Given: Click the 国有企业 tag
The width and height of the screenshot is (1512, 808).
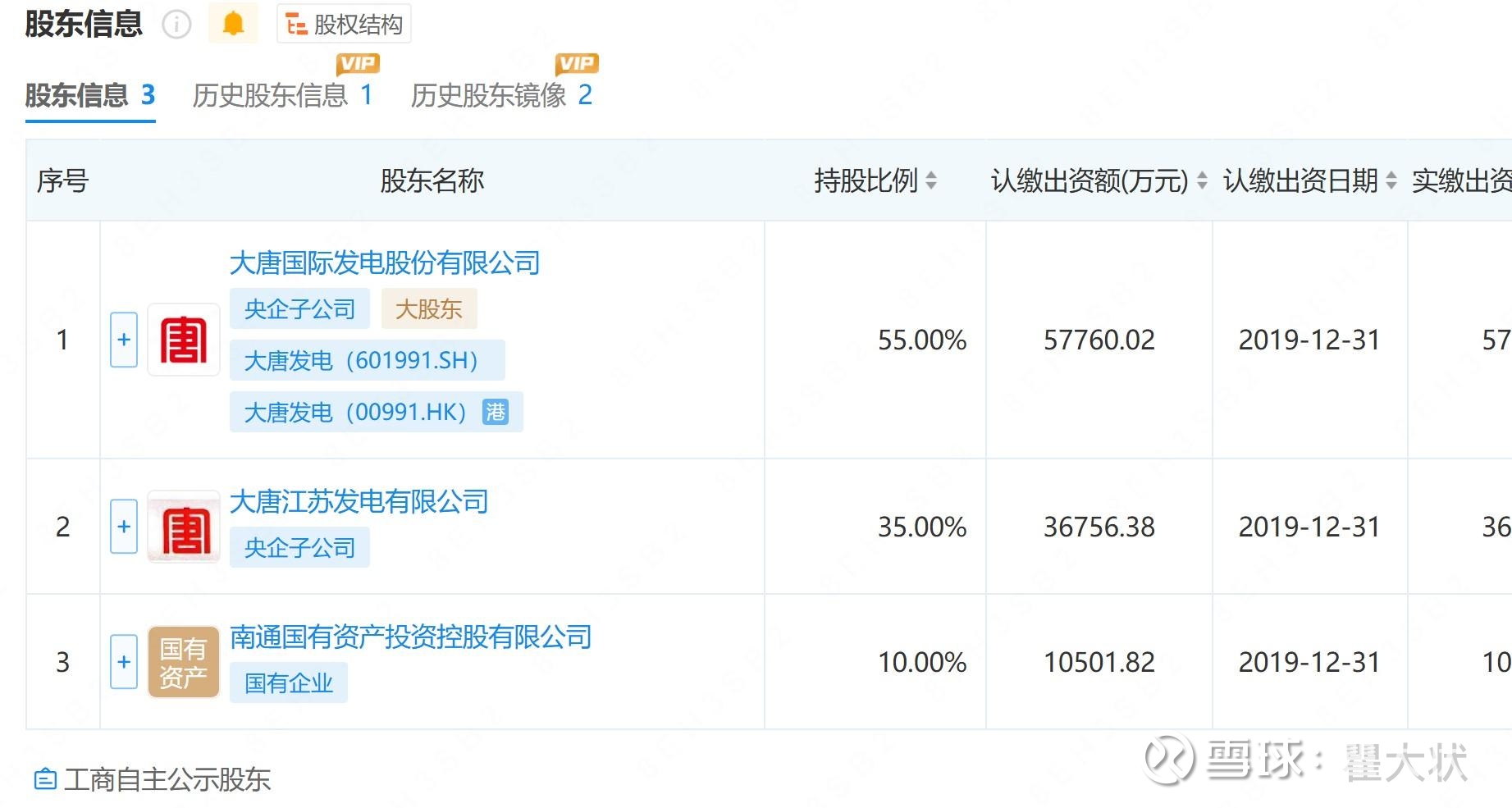Looking at the screenshot, I should click(289, 683).
